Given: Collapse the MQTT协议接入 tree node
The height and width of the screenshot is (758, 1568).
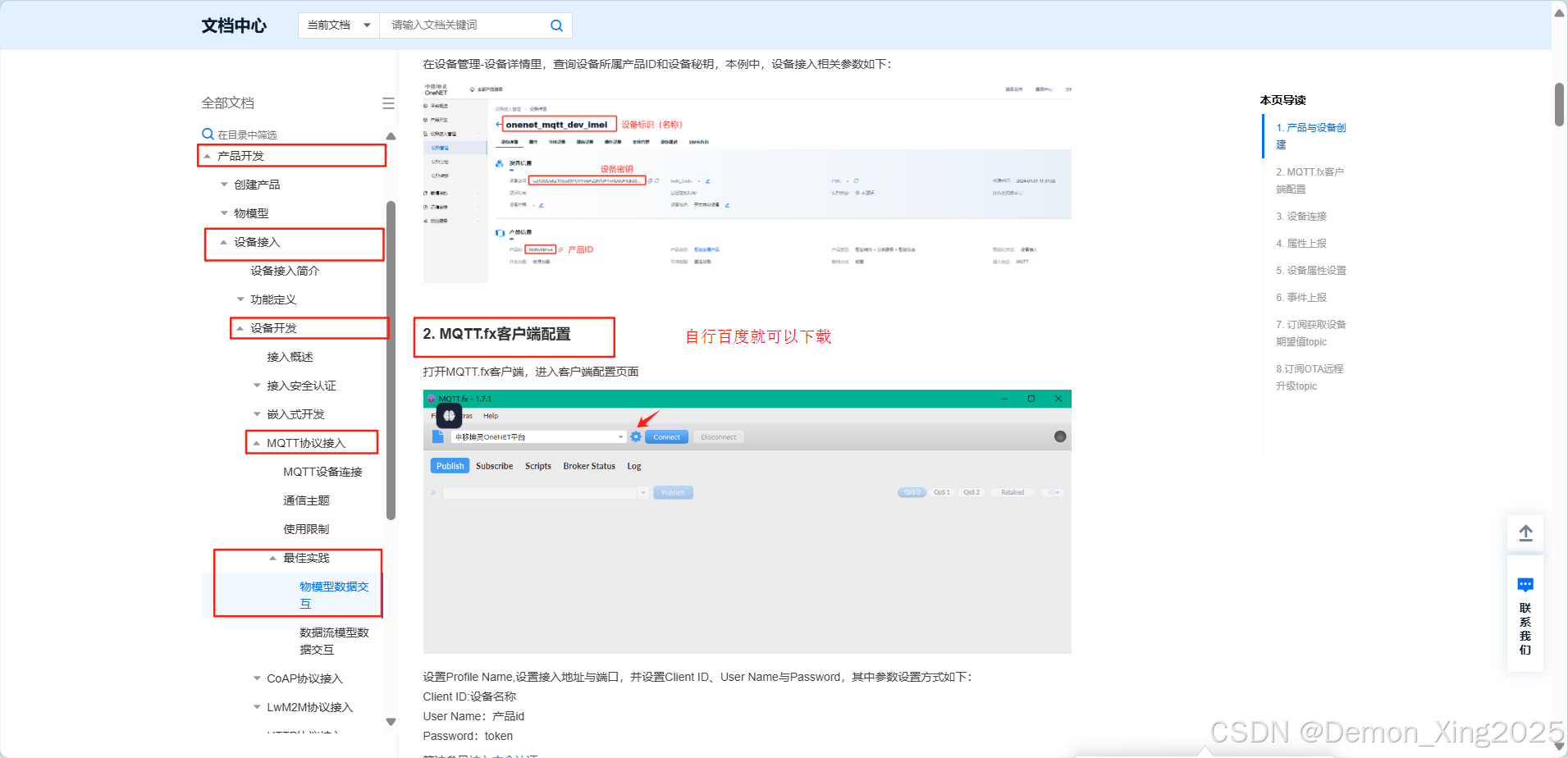Looking at the screenshot, I should click(257, 443).
